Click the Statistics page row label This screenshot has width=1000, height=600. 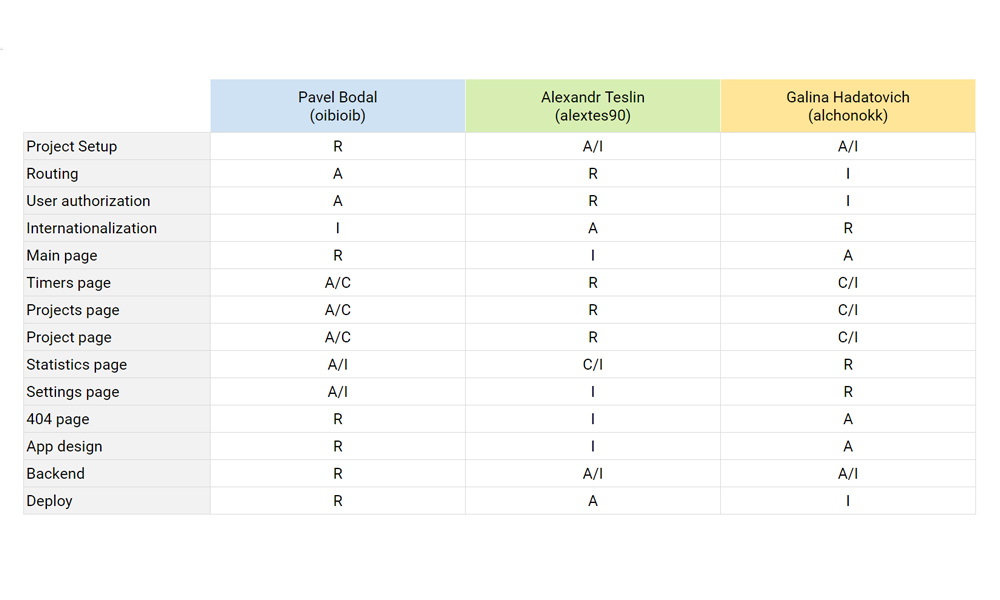pos(117,365)
